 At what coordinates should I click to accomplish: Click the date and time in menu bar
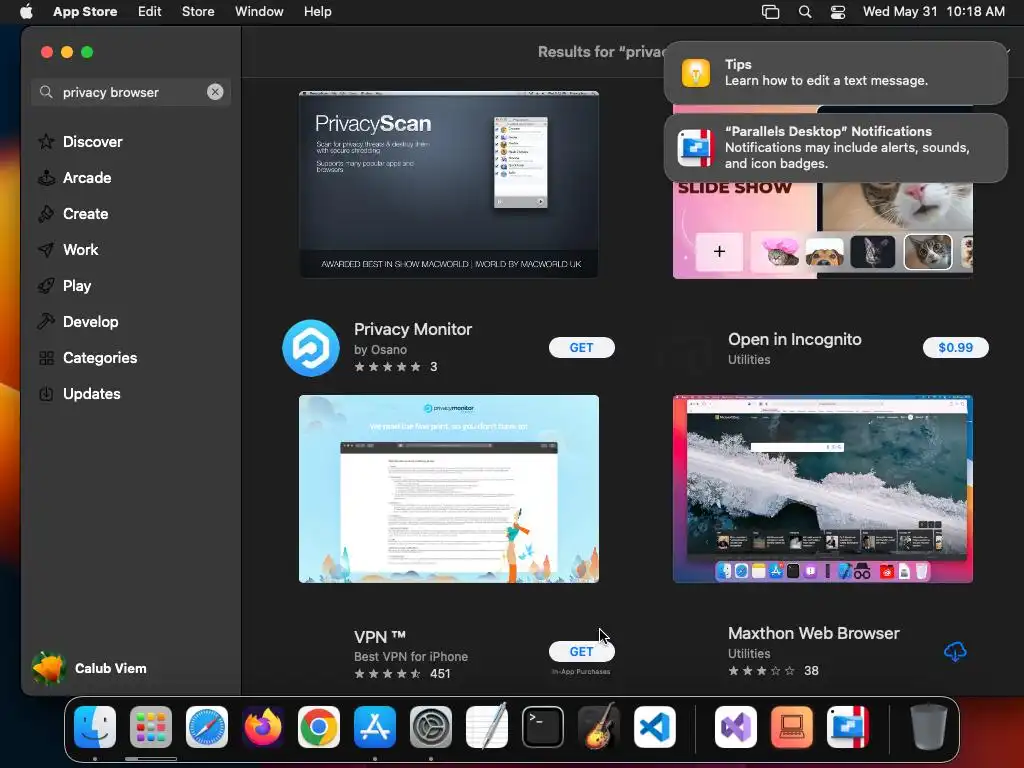[933, 12]
